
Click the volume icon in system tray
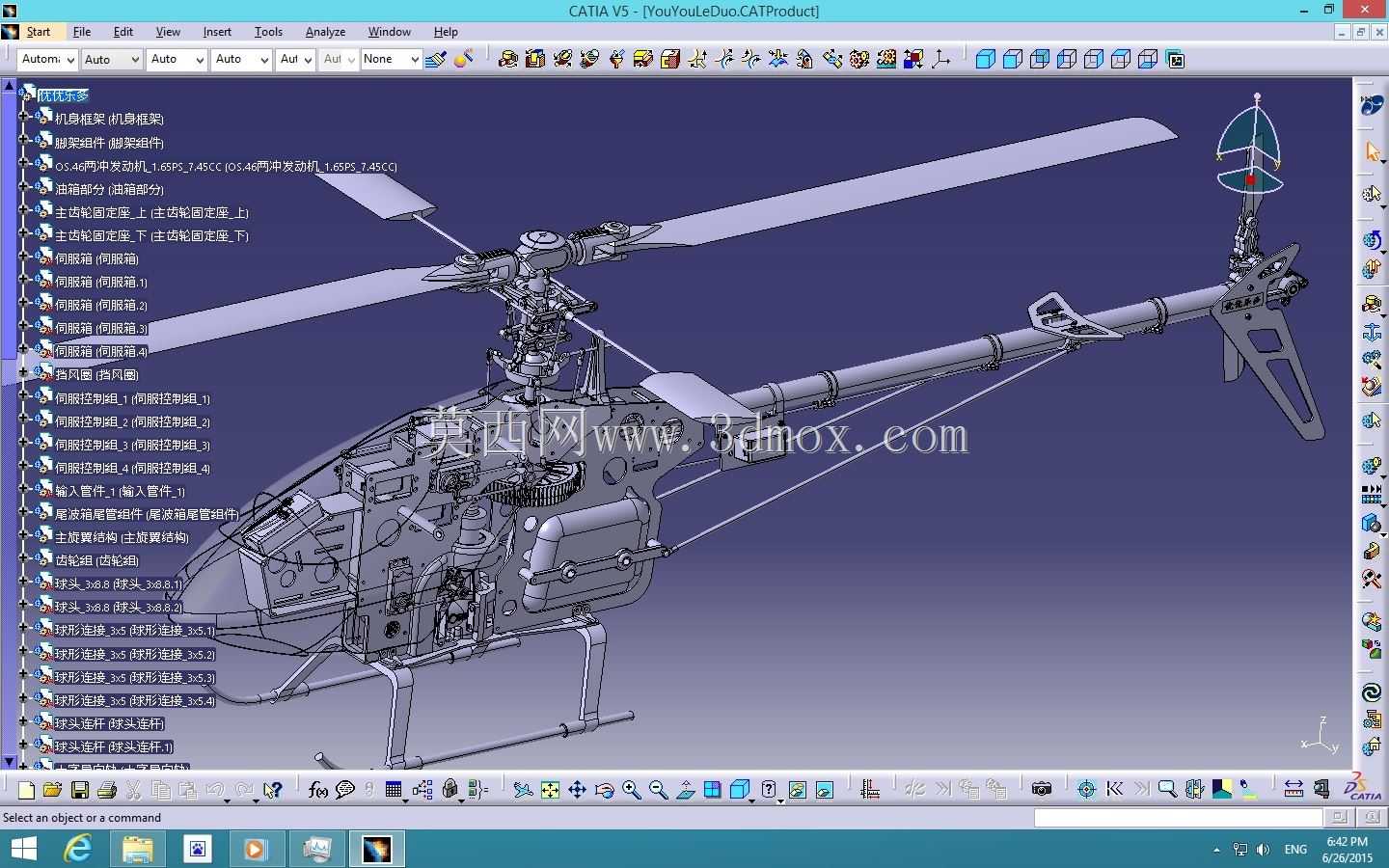1264,850
